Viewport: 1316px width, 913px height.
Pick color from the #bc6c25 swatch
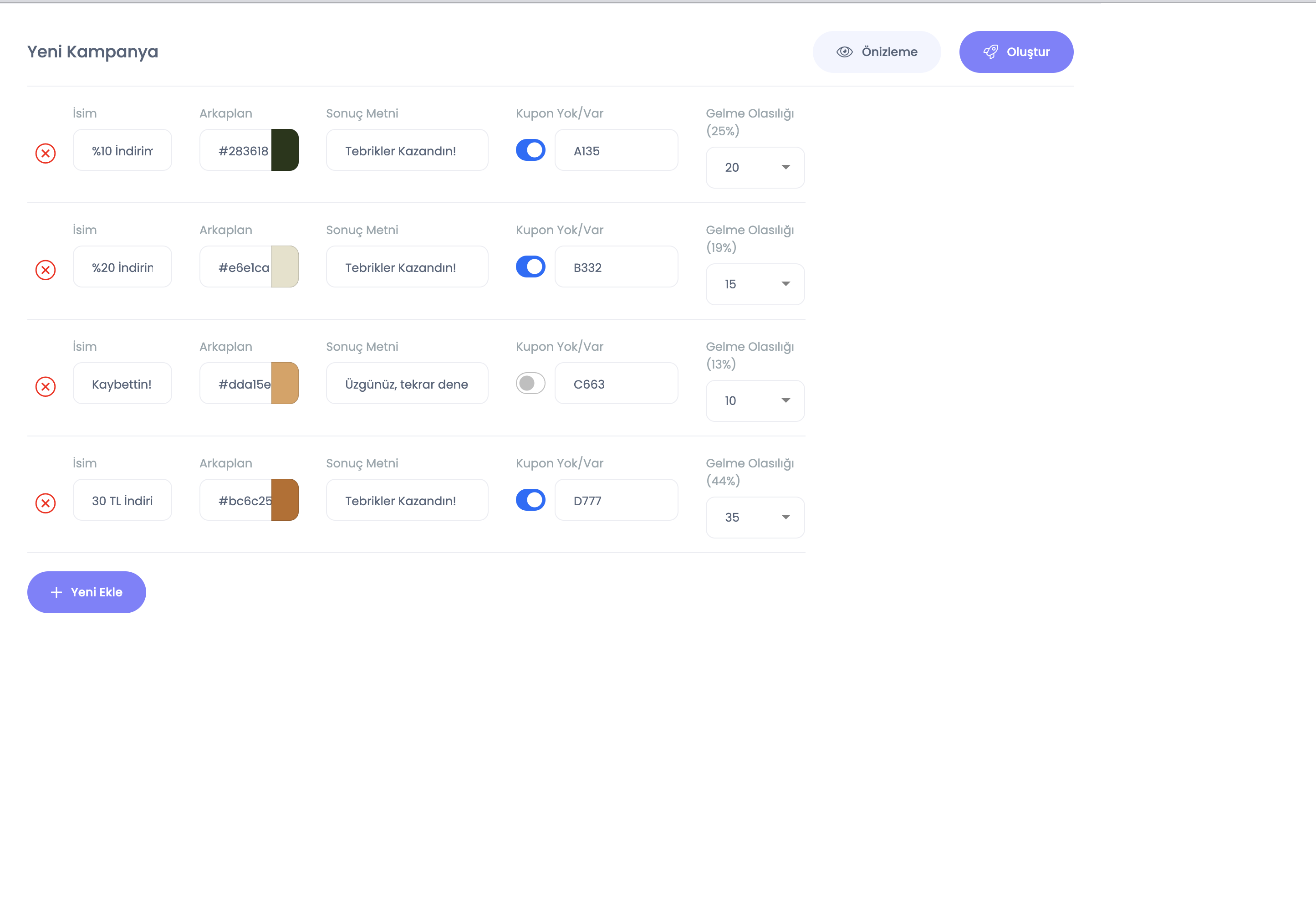285,501
